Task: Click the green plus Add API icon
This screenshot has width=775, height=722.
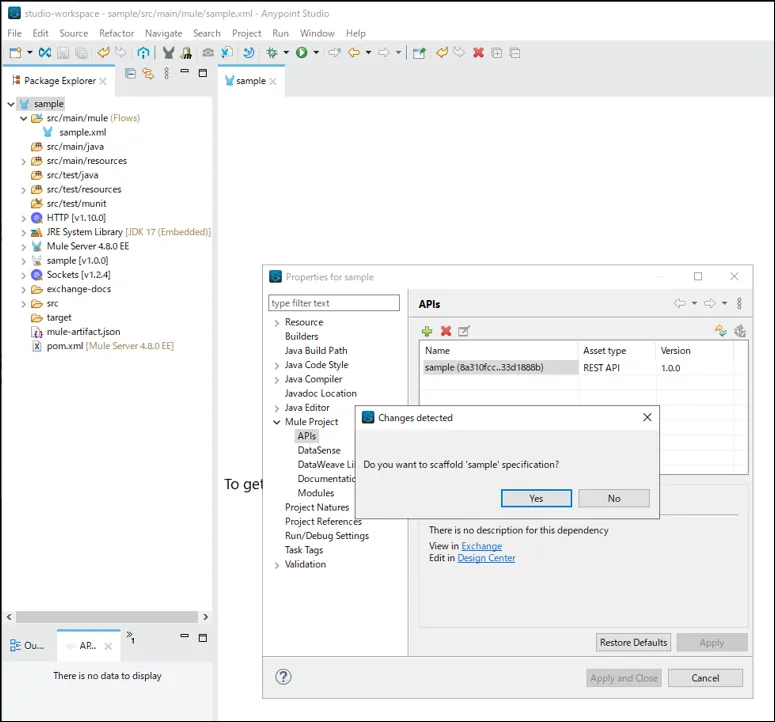Action: click(x=427, y=331)
